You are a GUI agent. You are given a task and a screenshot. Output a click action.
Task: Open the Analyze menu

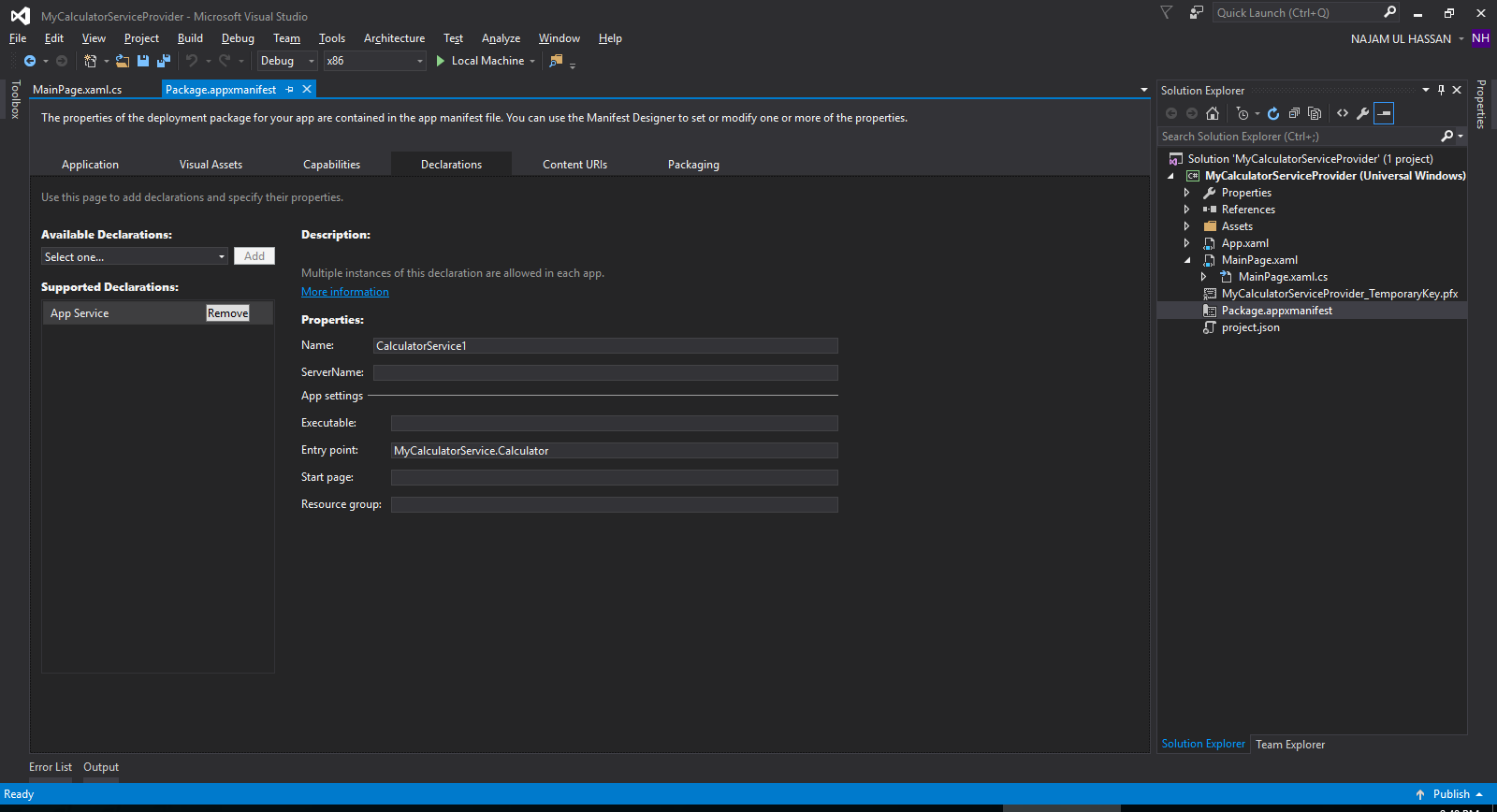[501, 38]
